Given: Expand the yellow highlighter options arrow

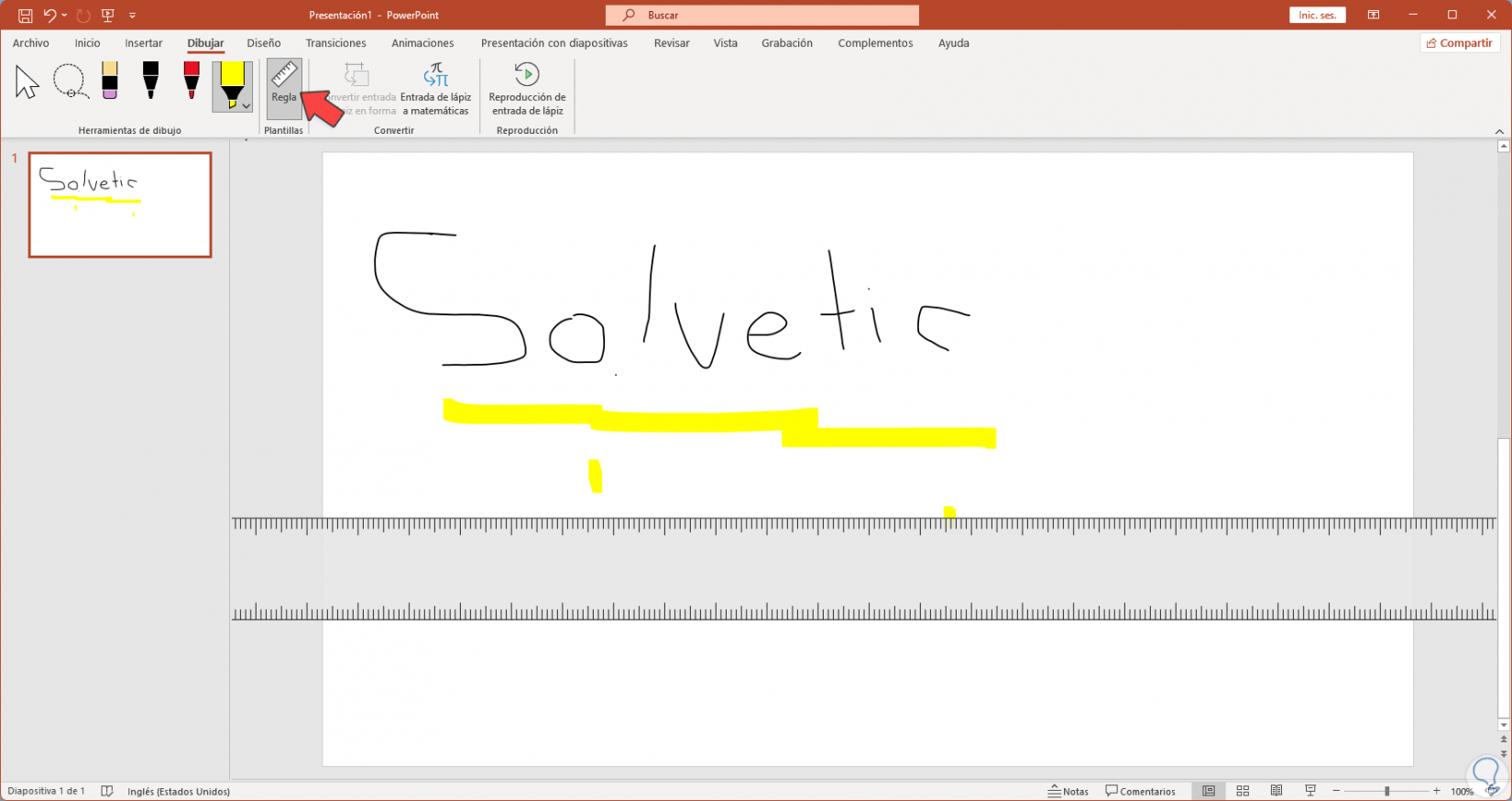Looking at the screenshot, I should [247, 106].
